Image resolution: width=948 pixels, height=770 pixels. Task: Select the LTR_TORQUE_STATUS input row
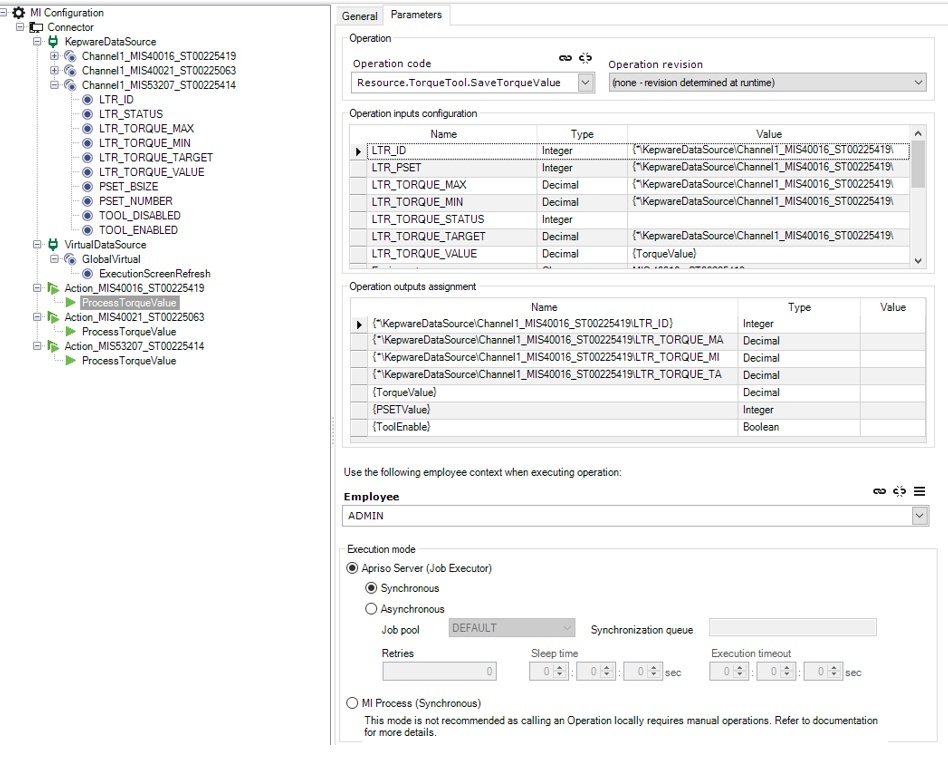click(x=630, y=219)
